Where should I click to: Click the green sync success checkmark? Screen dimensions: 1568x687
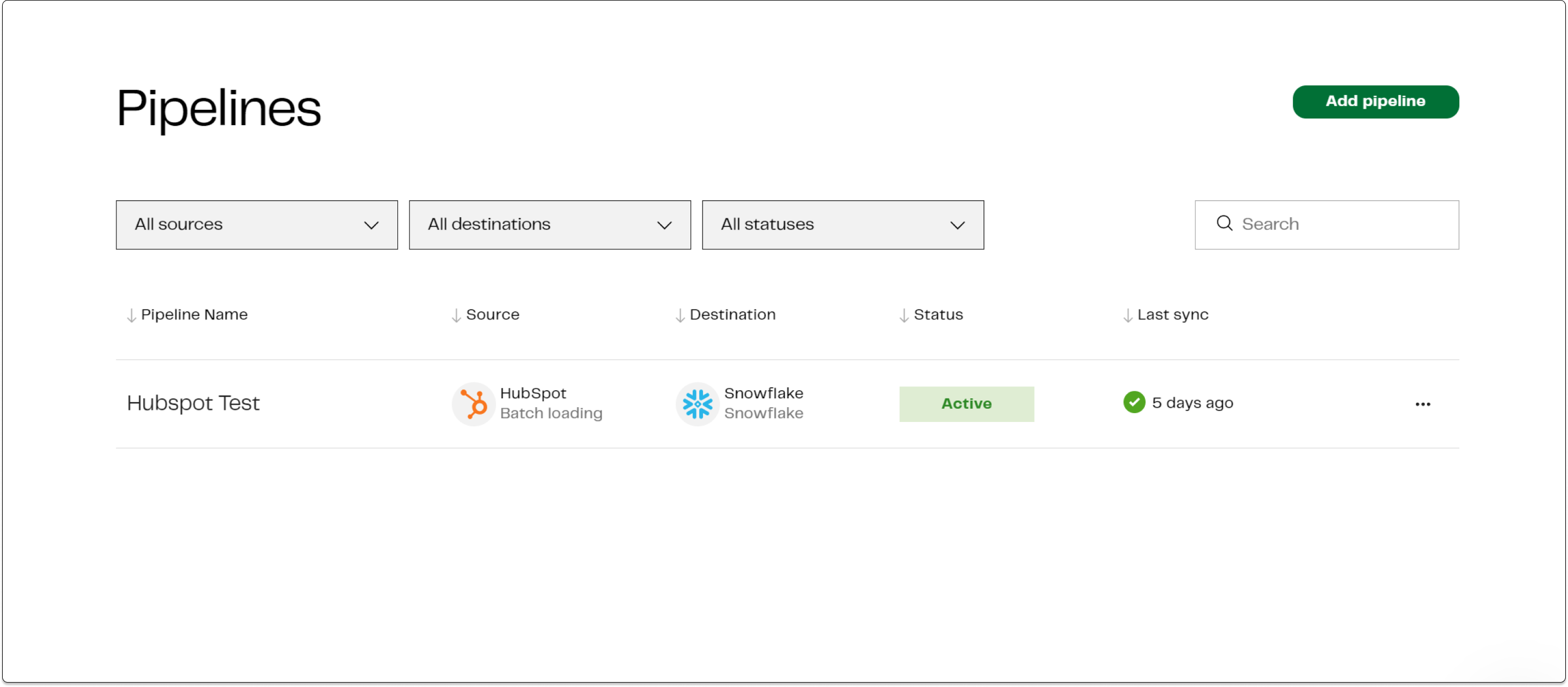[1134, 402]
